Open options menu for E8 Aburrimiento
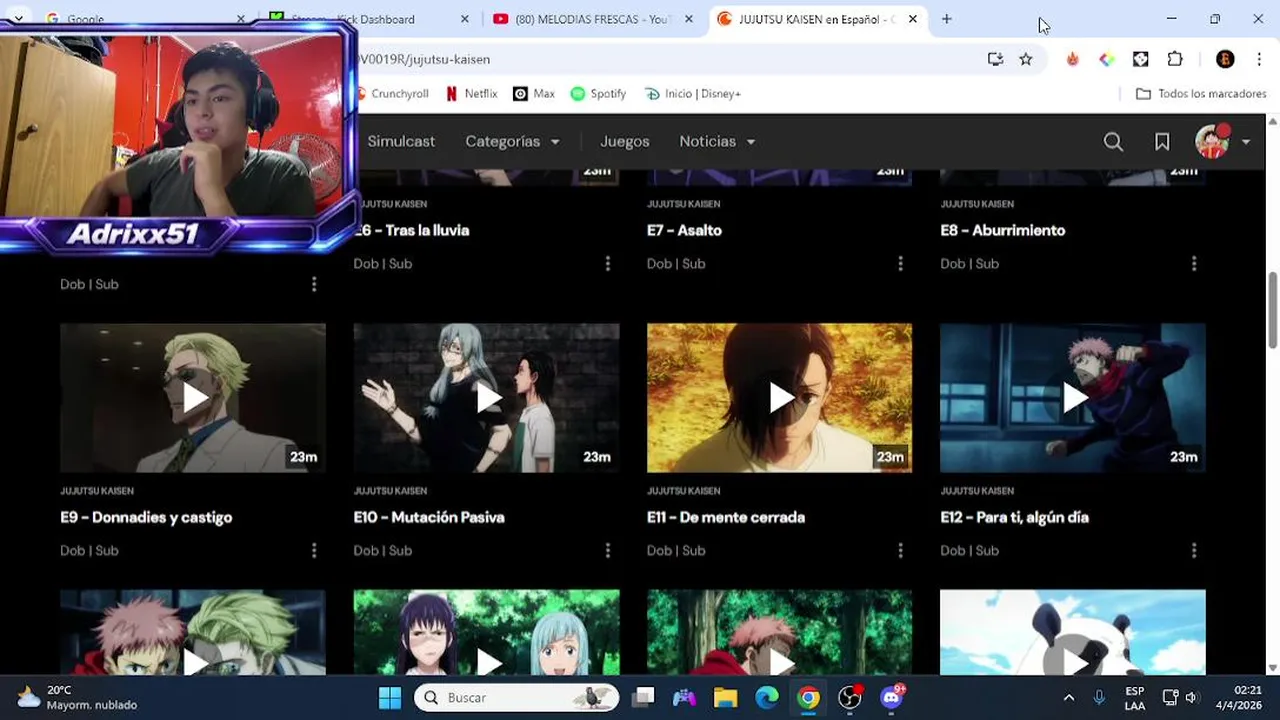This screenshot has width=1280, height=720. (1194, 263)
